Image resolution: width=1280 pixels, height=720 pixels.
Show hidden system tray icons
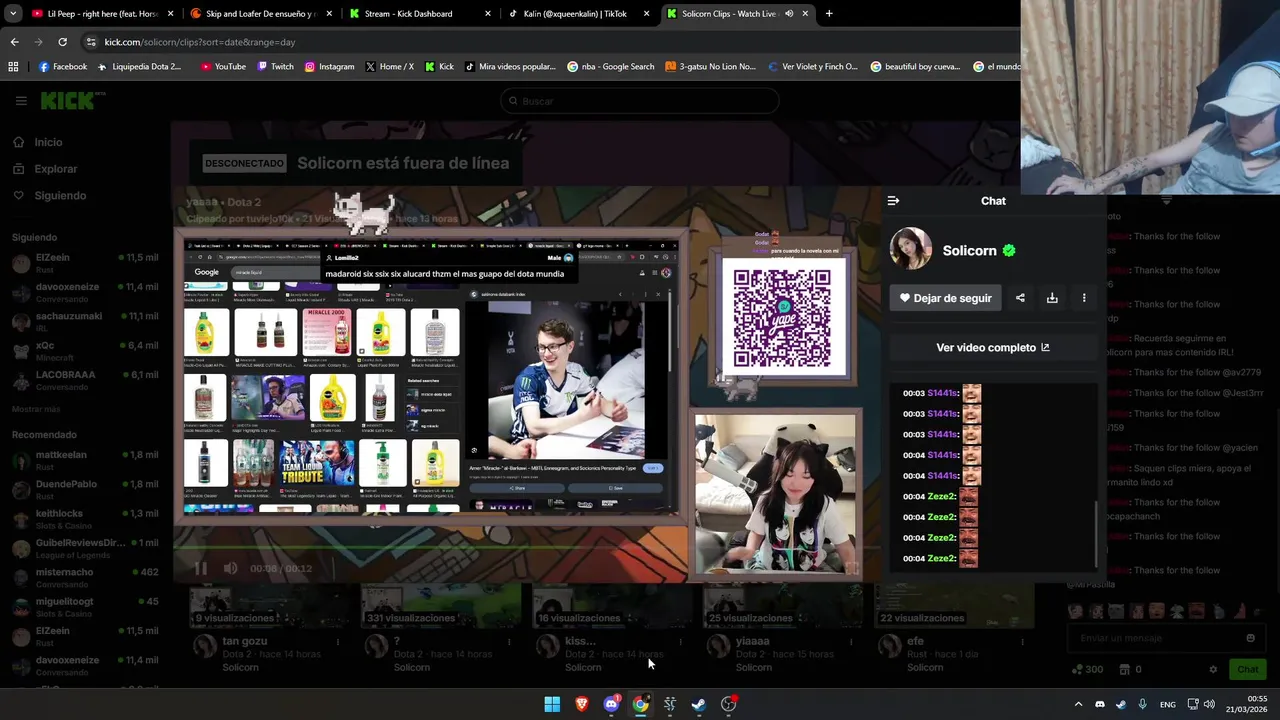click(x=1078, y=704)
